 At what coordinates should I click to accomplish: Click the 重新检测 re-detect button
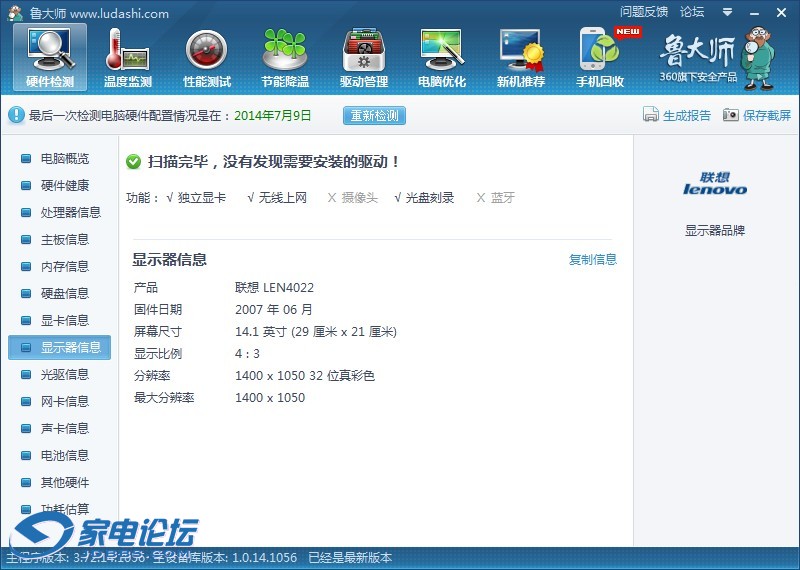pos(374,115)
